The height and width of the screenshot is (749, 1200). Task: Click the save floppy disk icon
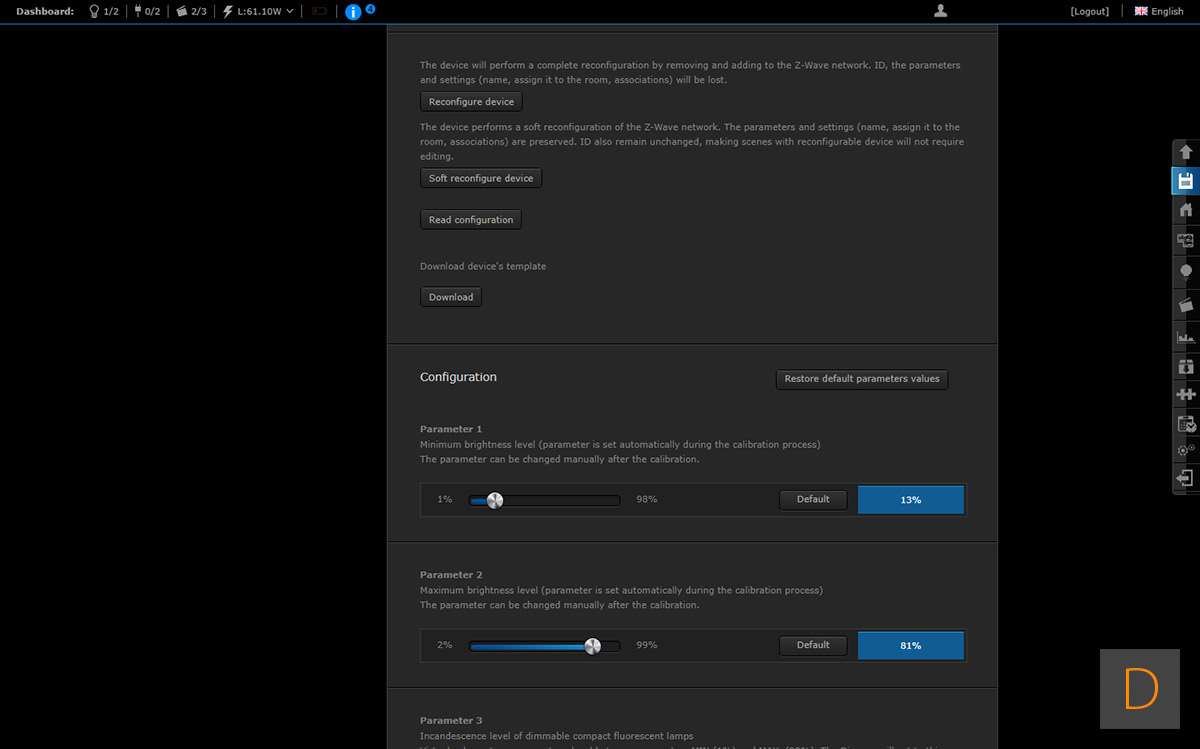coord(1186,181)
